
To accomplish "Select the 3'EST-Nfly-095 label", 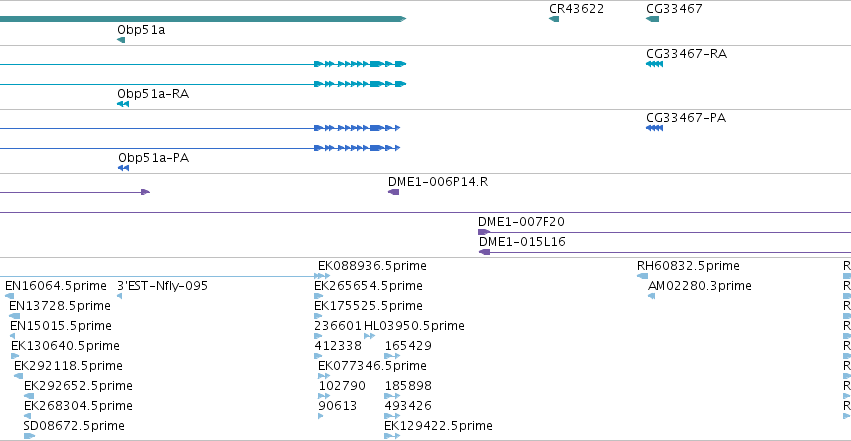I will pyautogui.click(x=162, y=286).
